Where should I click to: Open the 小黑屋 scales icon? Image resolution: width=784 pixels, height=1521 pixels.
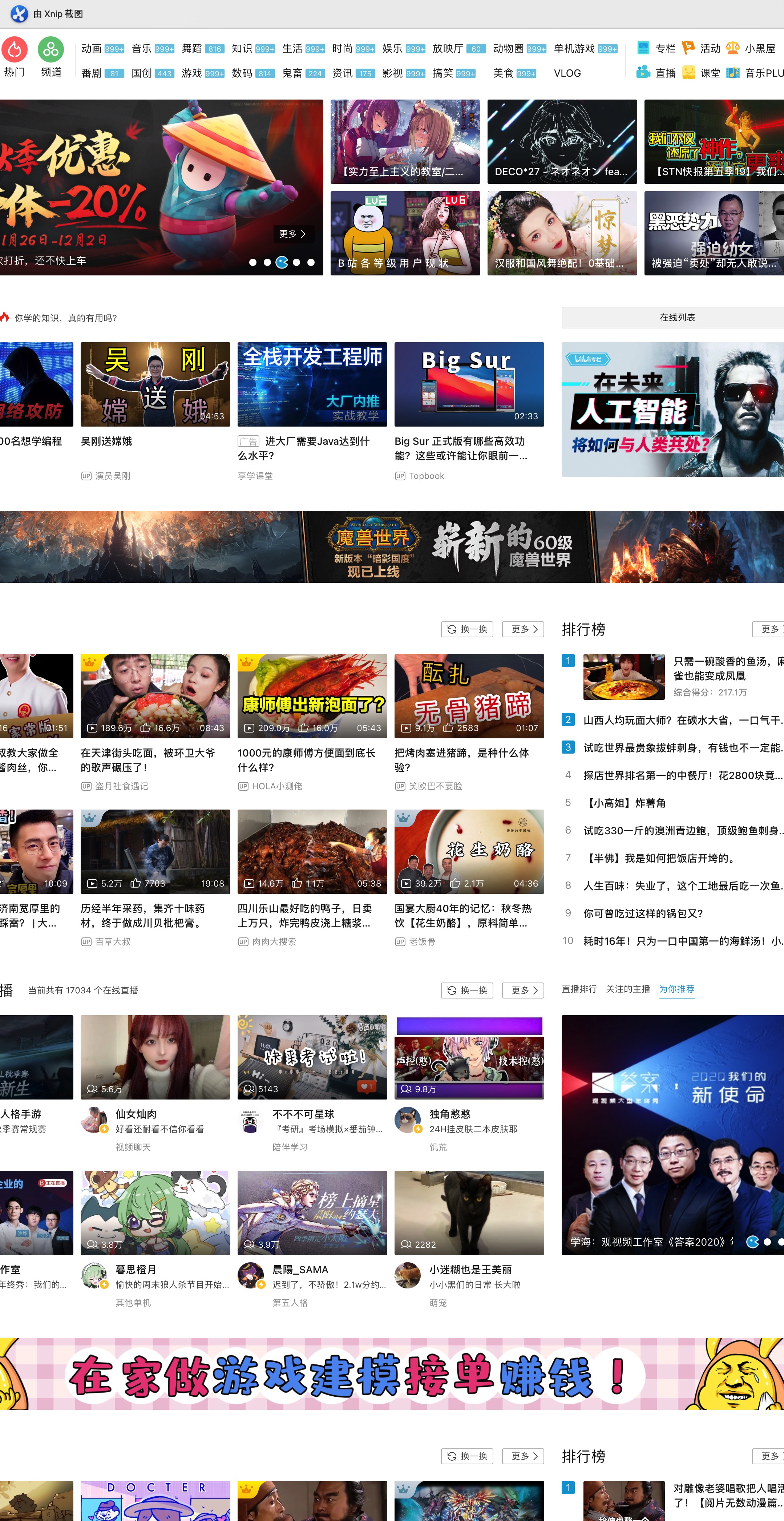[733, 48]
